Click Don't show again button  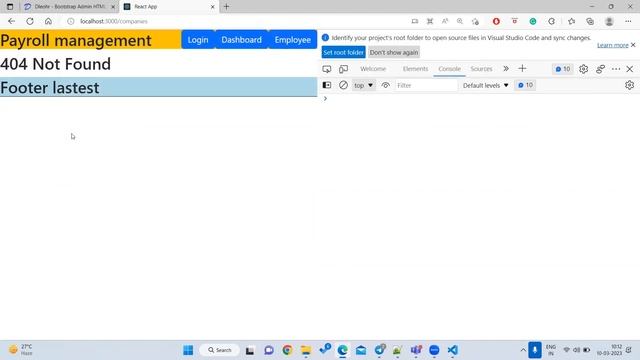pyautogui.click(x=394, y=52)
